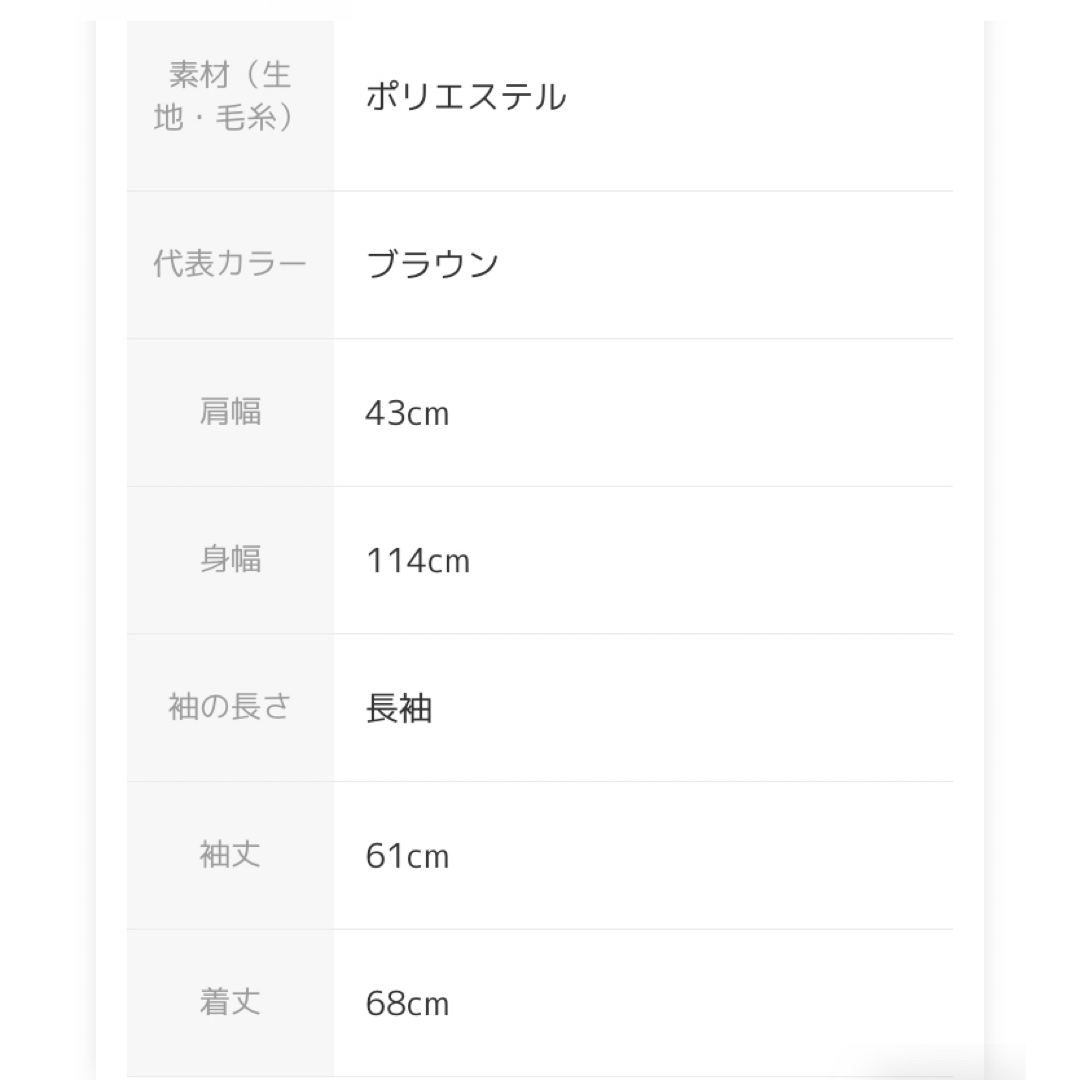Click the ブラウン color value
This screenshot has width=1080, height=1080.
point(432,264)
